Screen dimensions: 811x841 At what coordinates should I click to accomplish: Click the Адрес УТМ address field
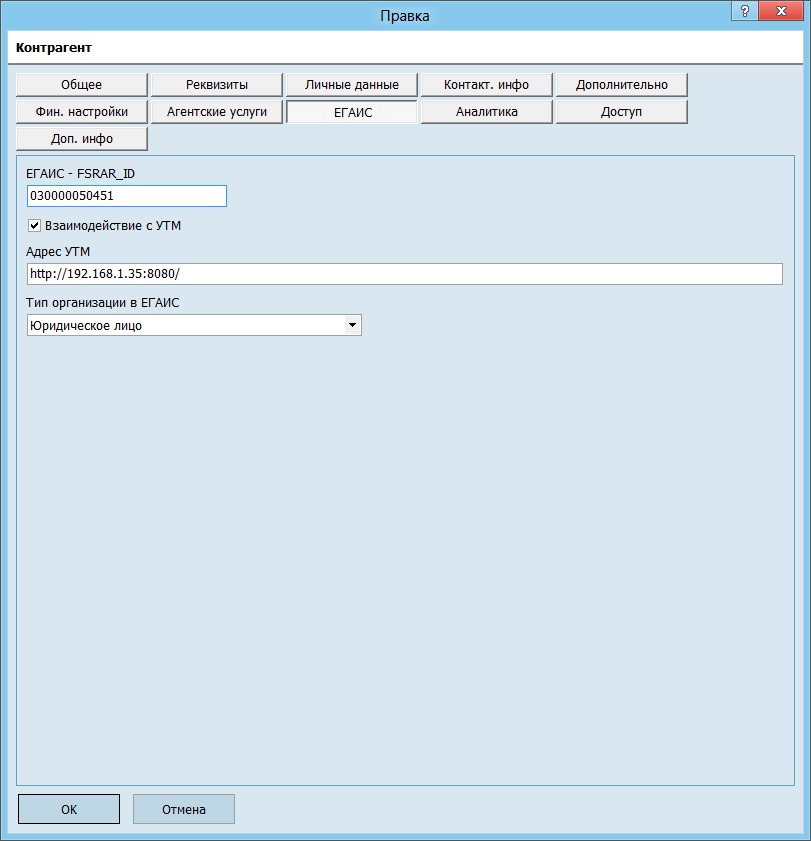pyautogui.click(x=404, y=274)
